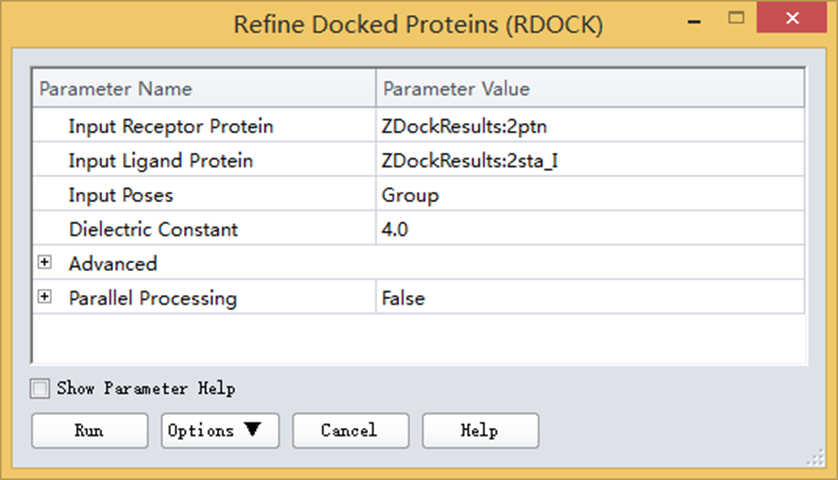The image size is (838, 480).
Task: Click the Input Poses value Group
Action: [x=590, y=195]
